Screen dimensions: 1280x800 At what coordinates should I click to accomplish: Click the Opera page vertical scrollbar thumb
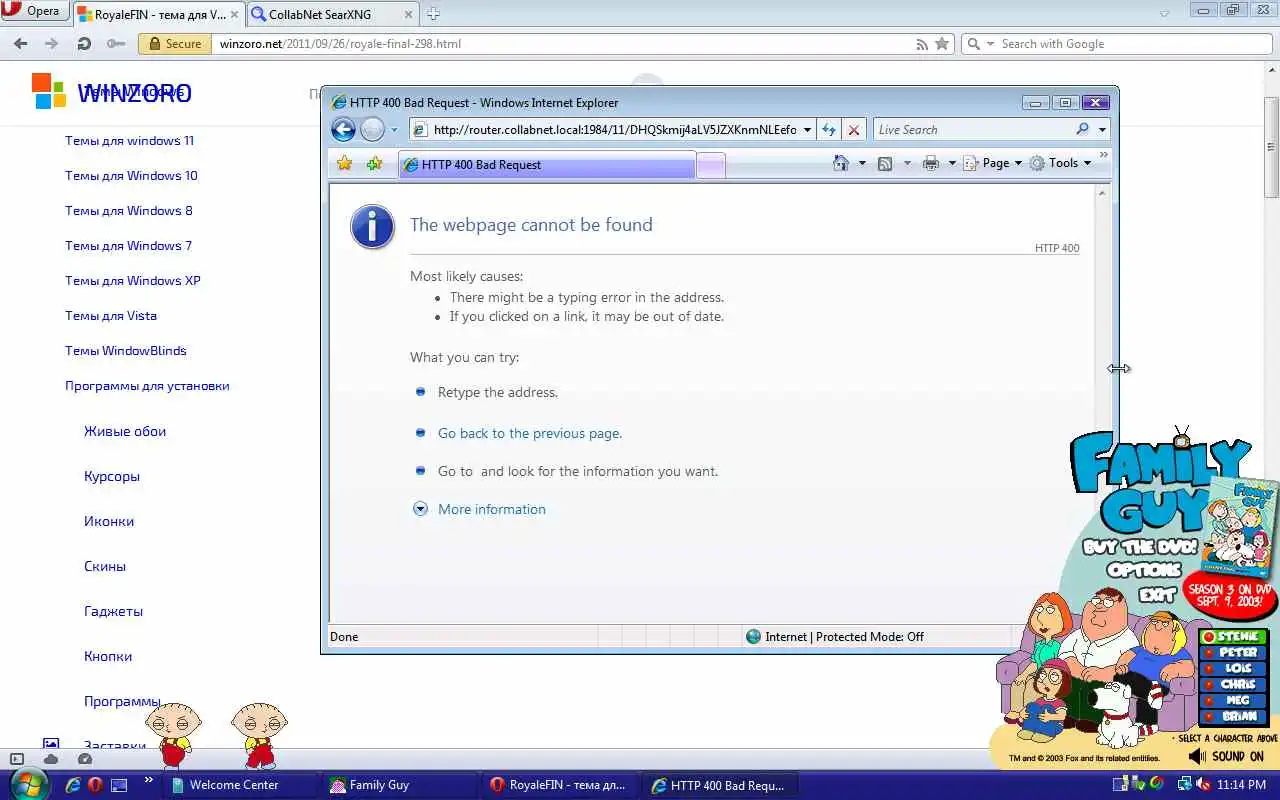tap(1271, 148)
